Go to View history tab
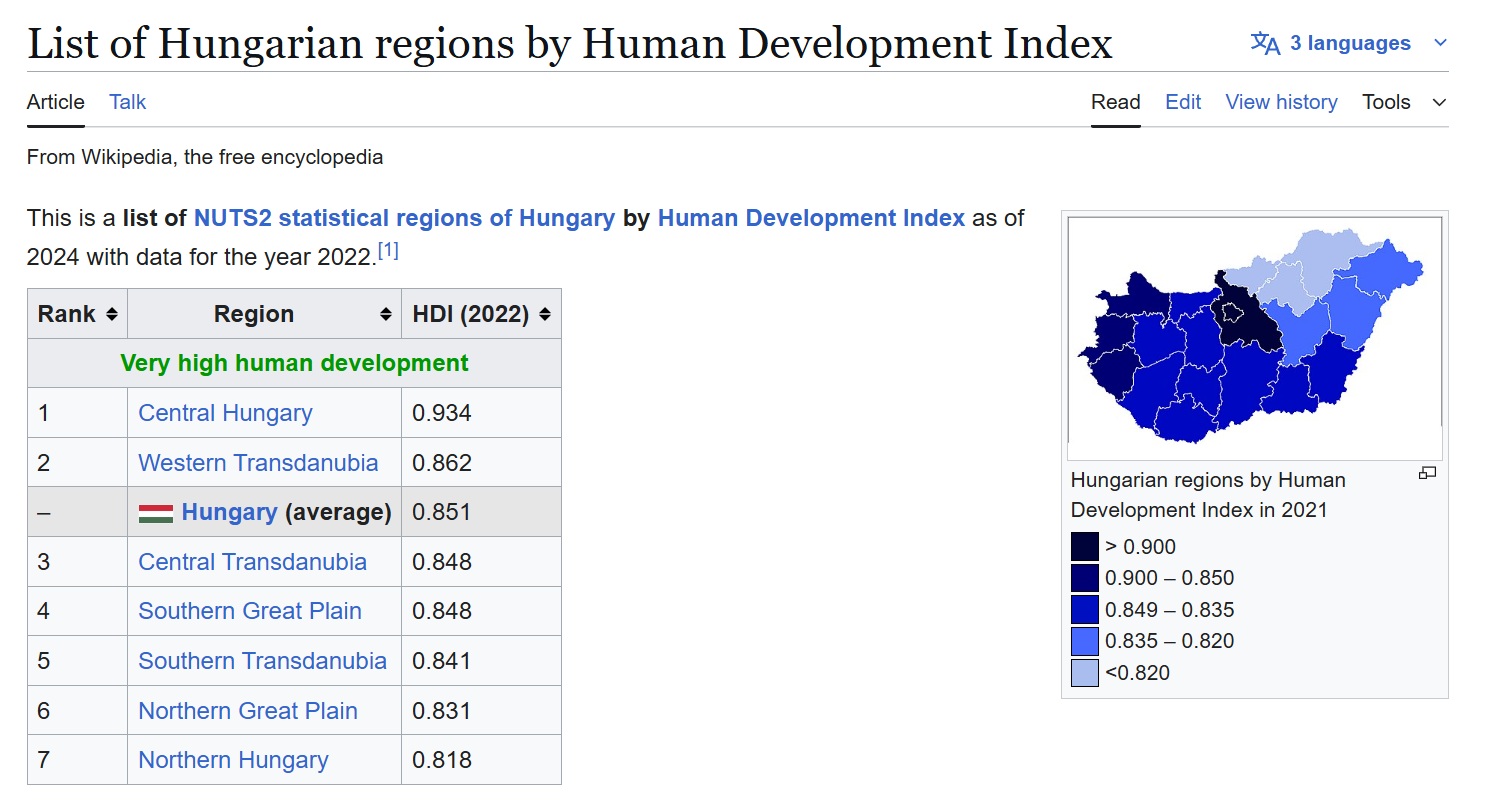The image size is (1487, 806). pos(1281,102)
